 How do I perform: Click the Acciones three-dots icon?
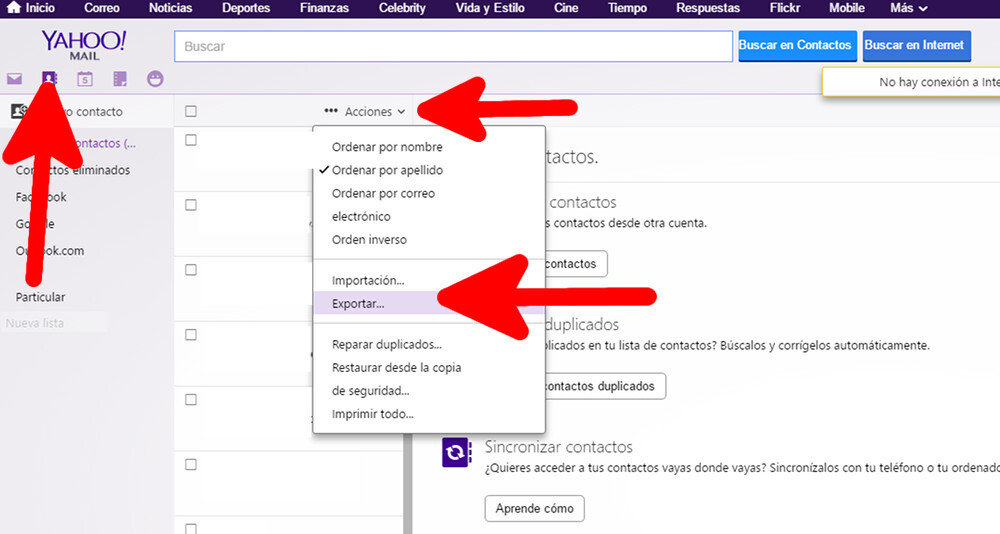click(x=330, y=111)
